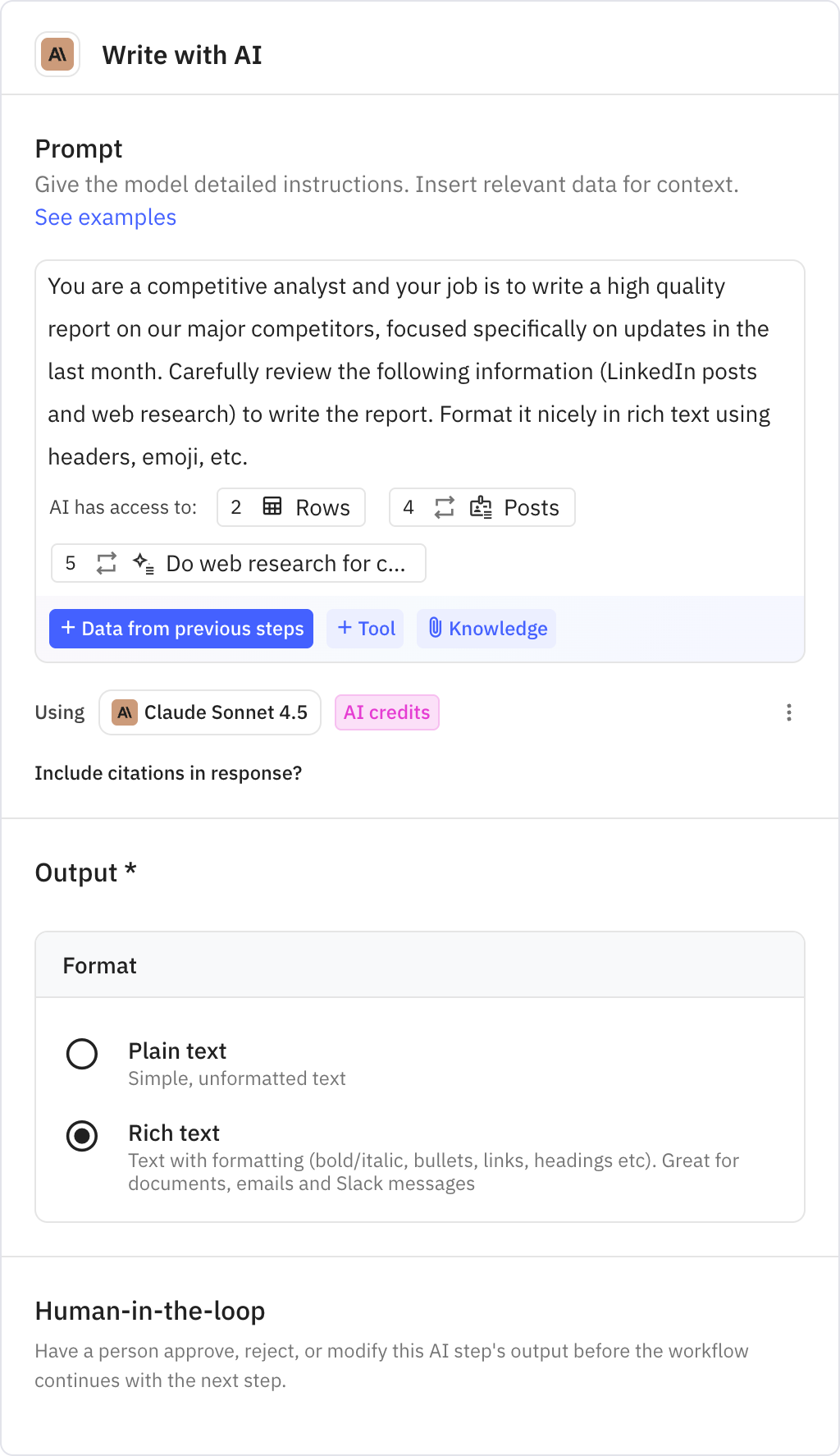Toggle 'Include citations in response?'
This screenshot has width=840, height=1456.
[x=168, y=773]
